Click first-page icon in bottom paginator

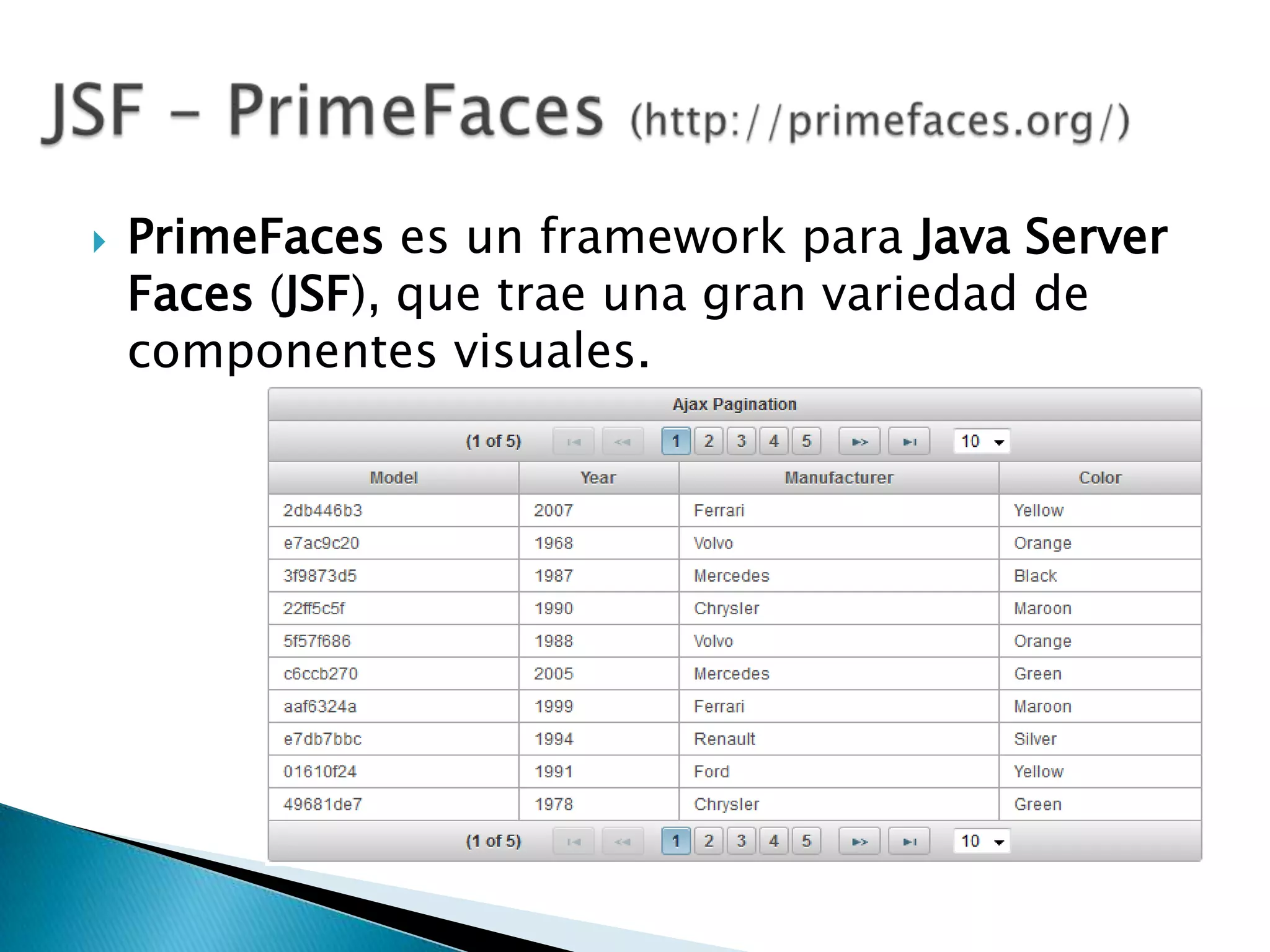pyautogui.click(x=574, y=841)
